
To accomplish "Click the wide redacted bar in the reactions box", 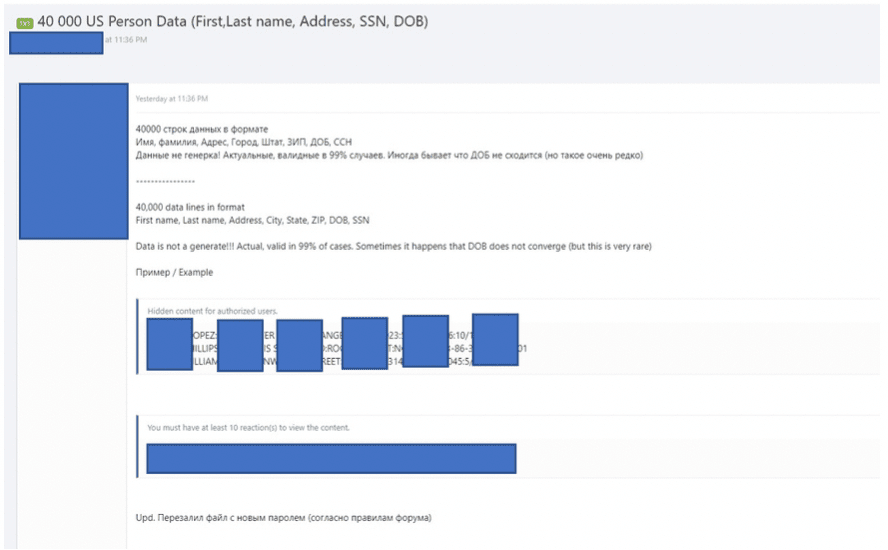I will click(x=331, y=459).
